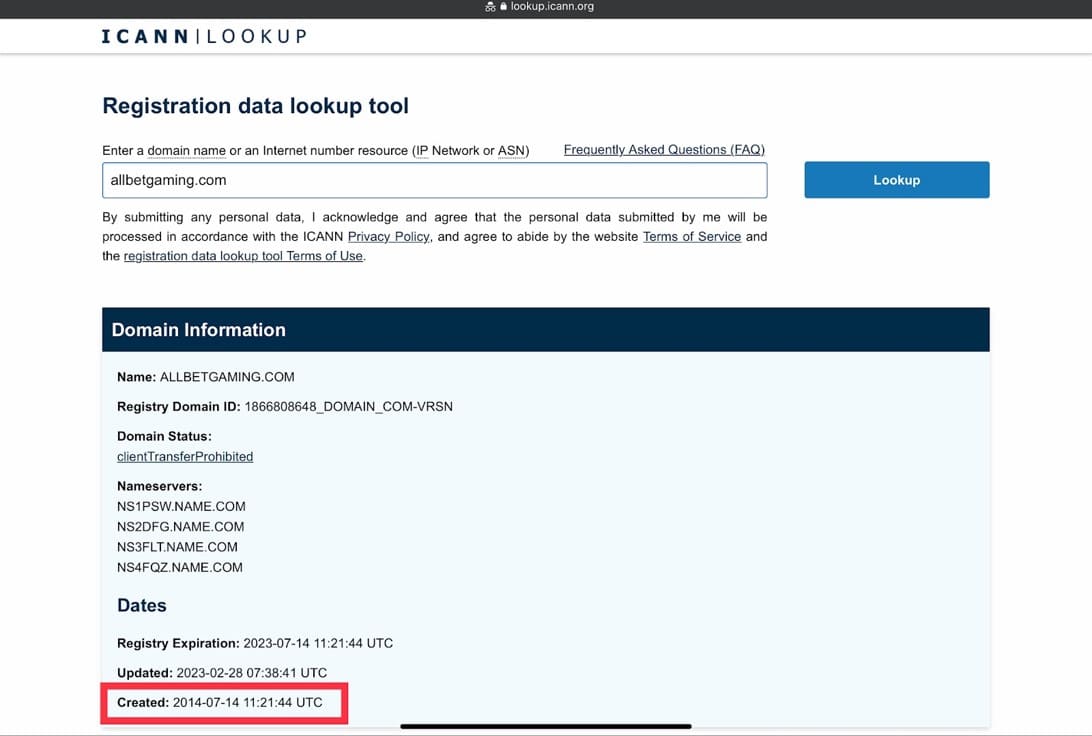Open the ICANN Privacy Policy link
The width and height of the screenshot is (1092, 736).
(389, 237)
